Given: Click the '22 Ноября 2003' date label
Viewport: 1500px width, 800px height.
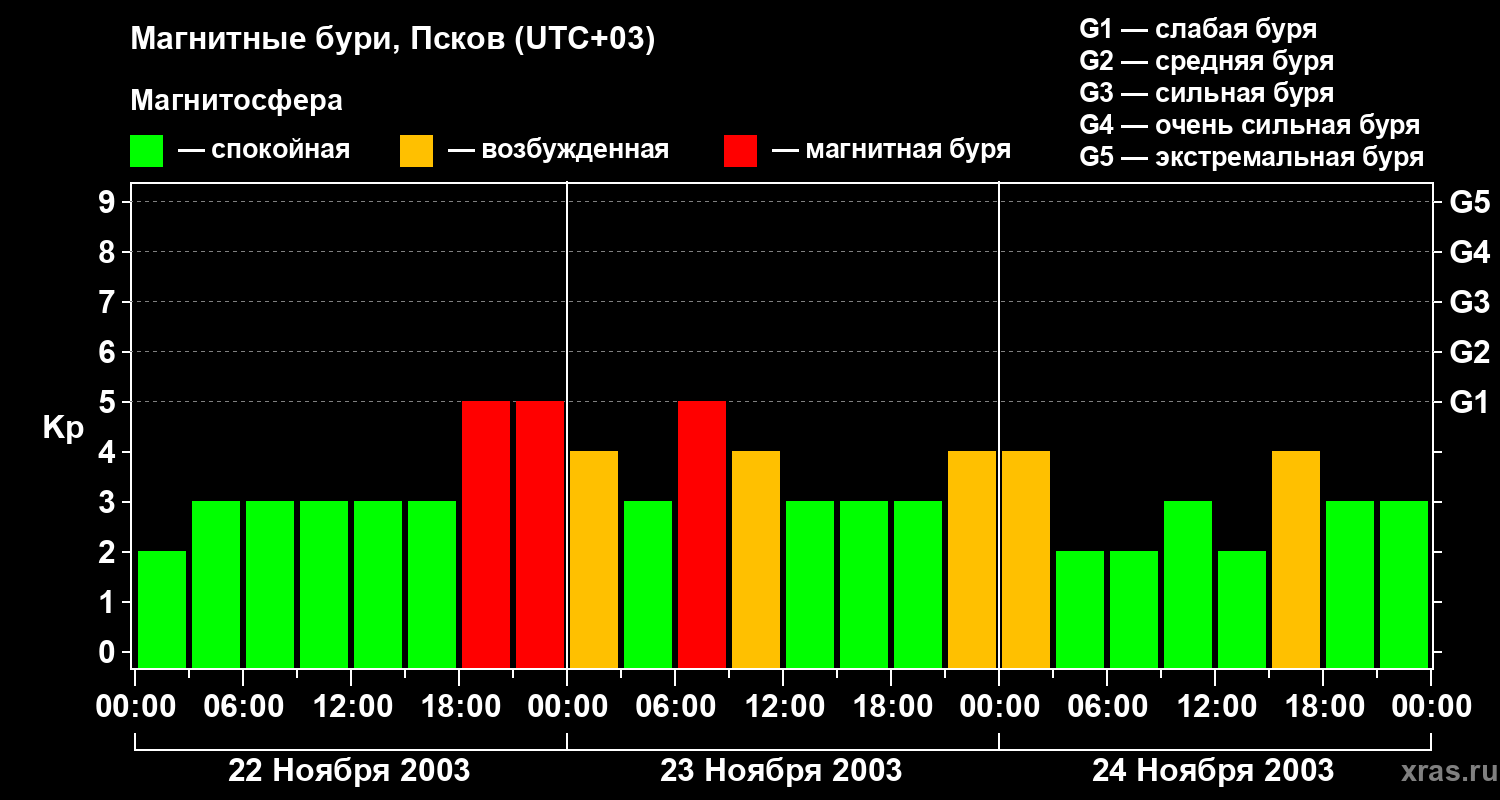Looking at the screenshot, I should 349,771.
